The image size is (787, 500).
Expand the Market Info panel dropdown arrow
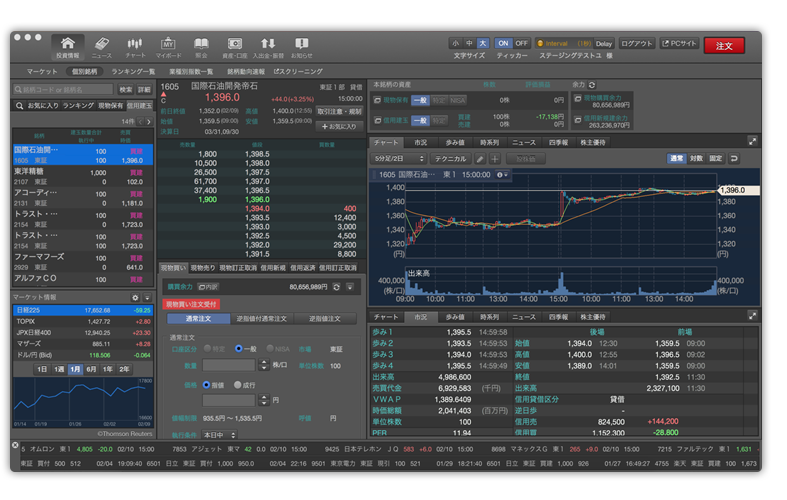click(148, 298)
